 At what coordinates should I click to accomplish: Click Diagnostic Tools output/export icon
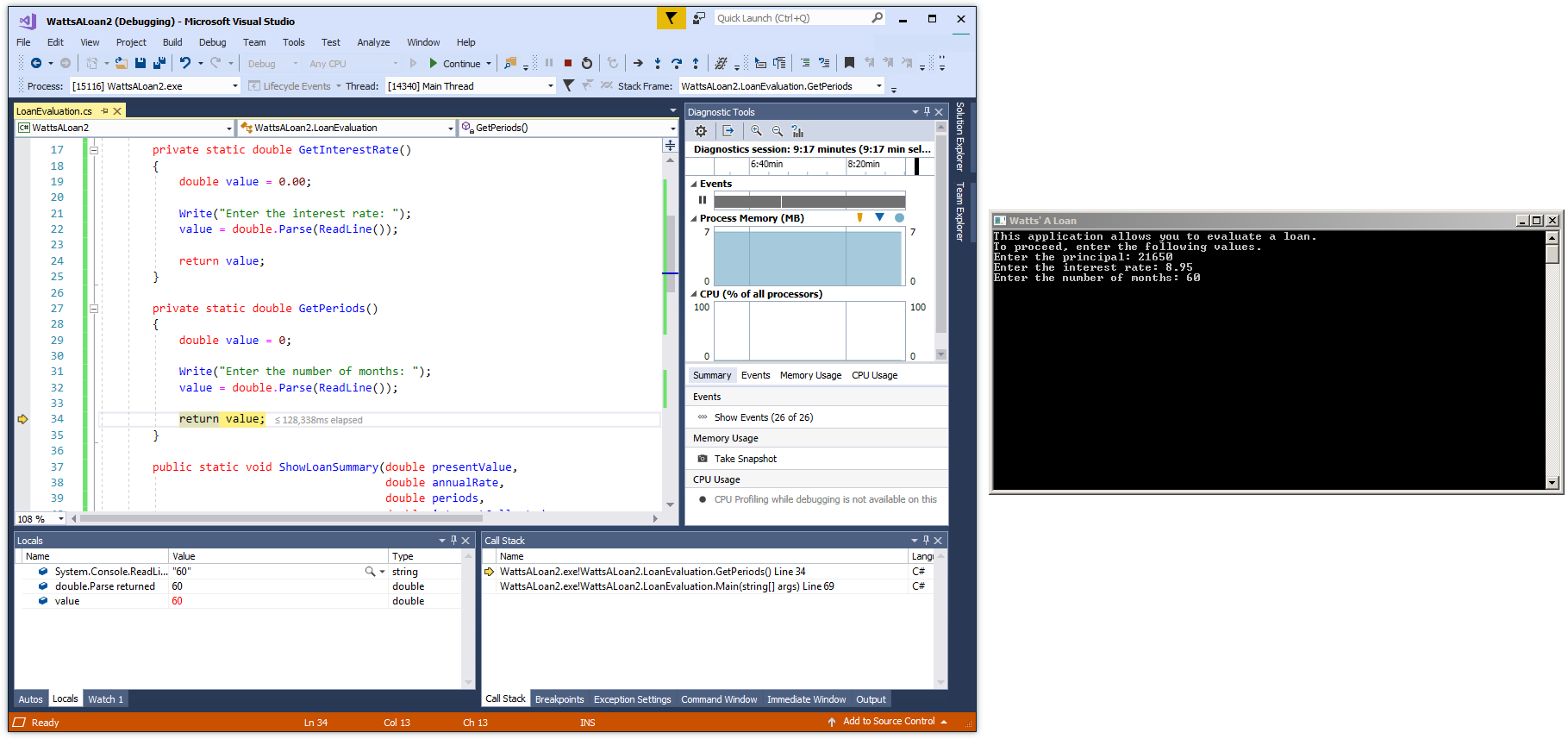click(x=728, y=131)
